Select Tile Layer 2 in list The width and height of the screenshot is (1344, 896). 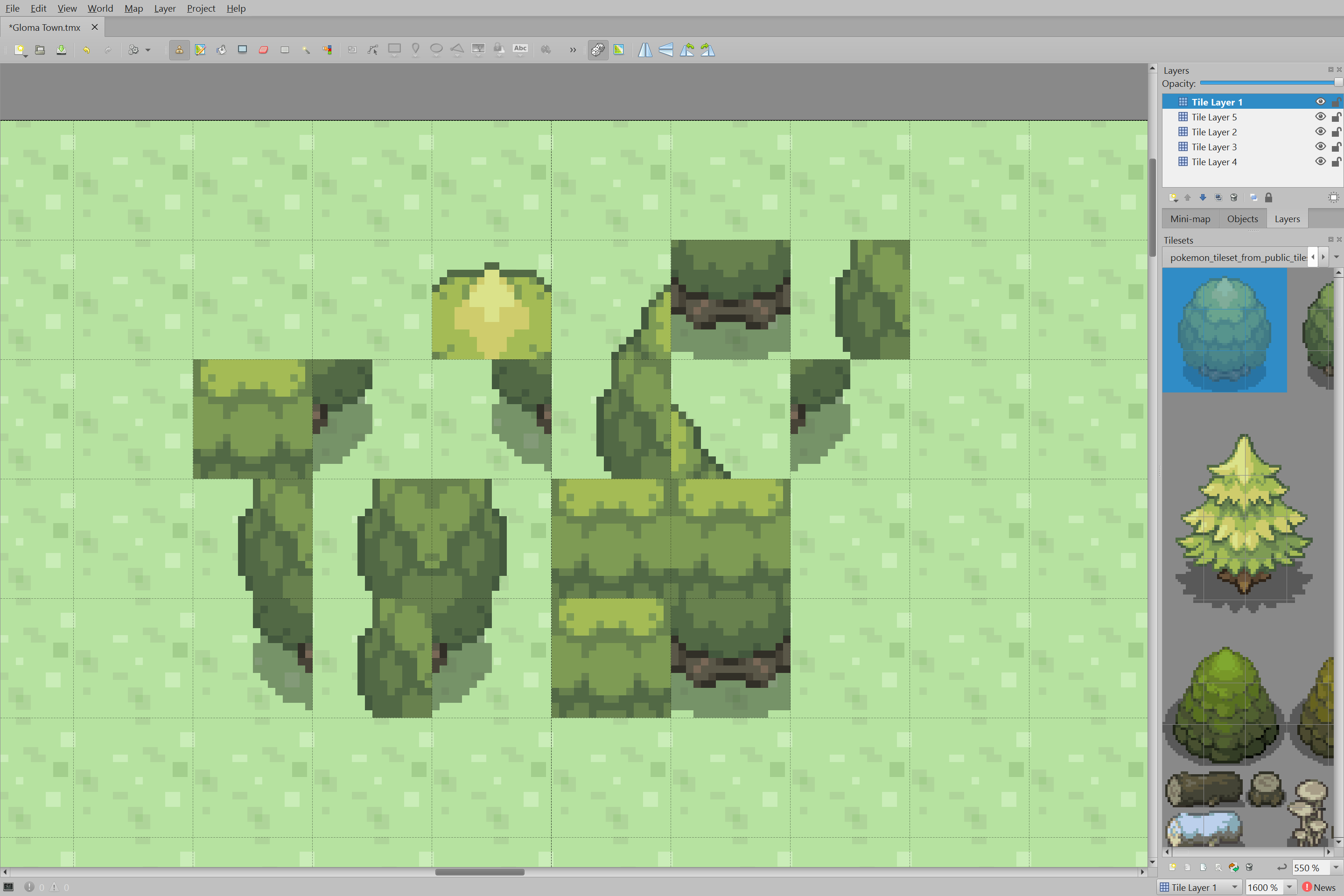click(x=1214, y=132)
